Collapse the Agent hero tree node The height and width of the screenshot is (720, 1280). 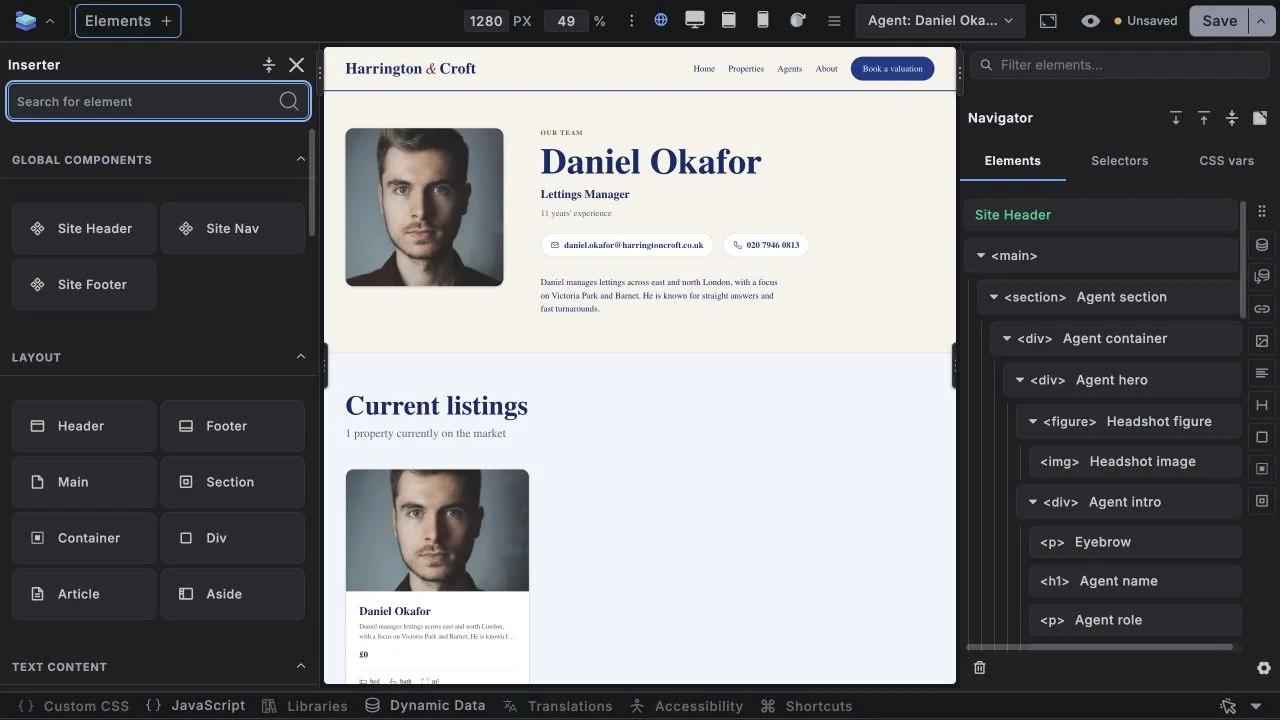click(x=1020, y=380)
